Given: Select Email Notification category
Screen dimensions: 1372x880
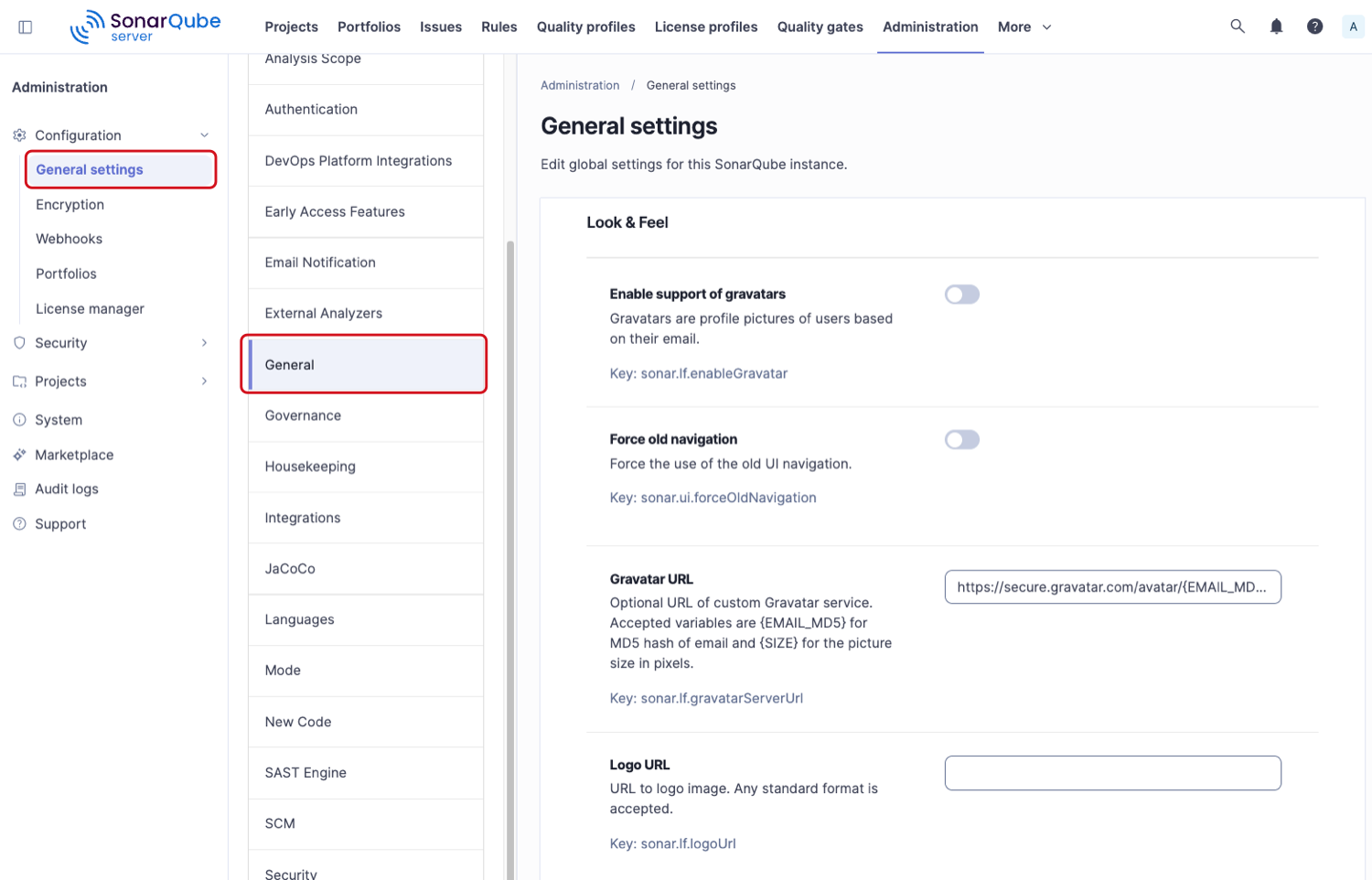Looking at the screenshot, I should [x=366, y=263].
